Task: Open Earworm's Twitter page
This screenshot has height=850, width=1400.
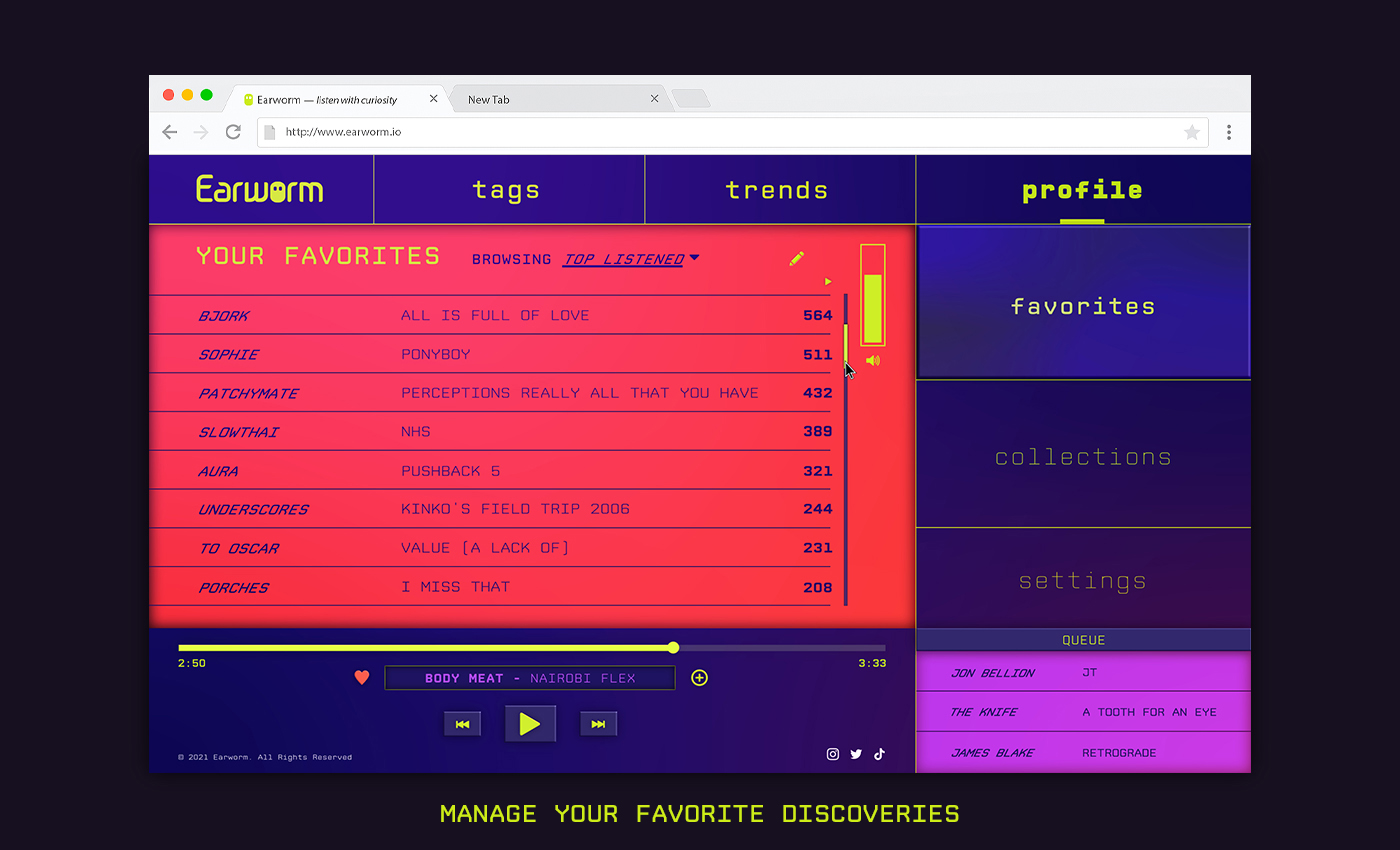Action: tap(856, 754)
